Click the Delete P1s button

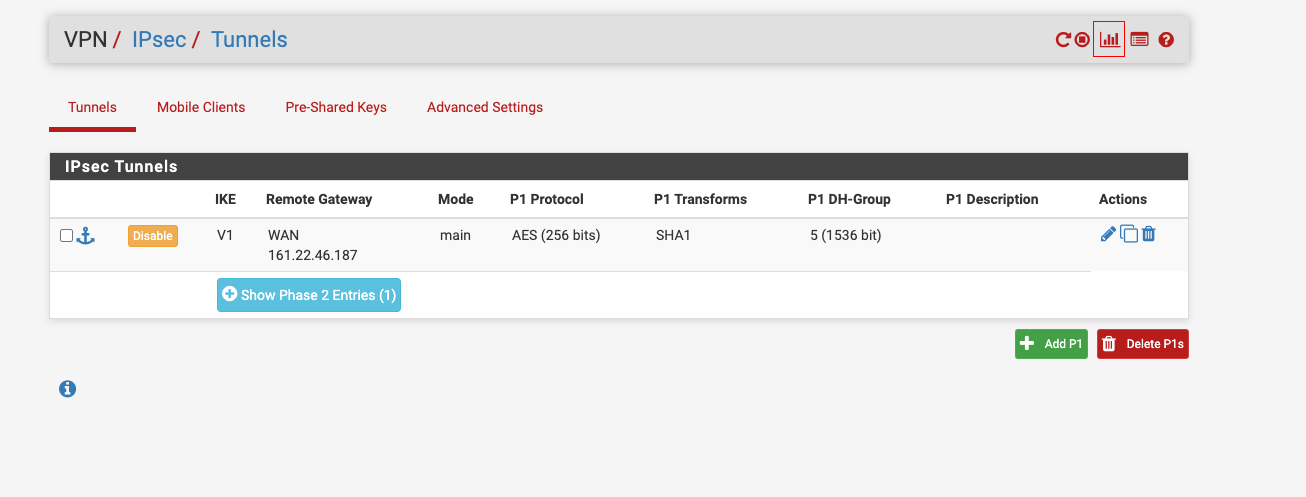point(1143,344)
